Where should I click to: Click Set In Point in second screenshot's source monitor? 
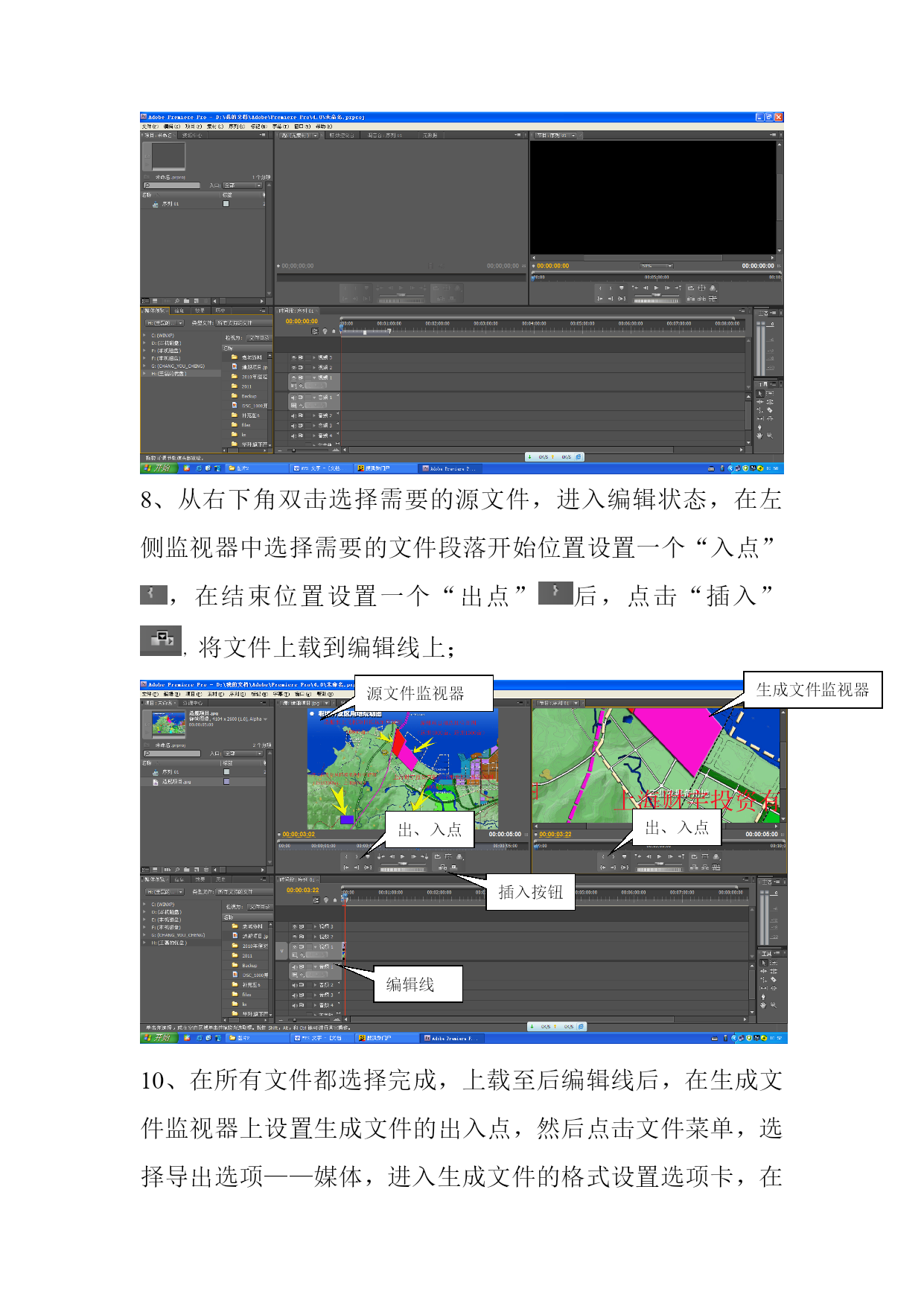(346, 856)
